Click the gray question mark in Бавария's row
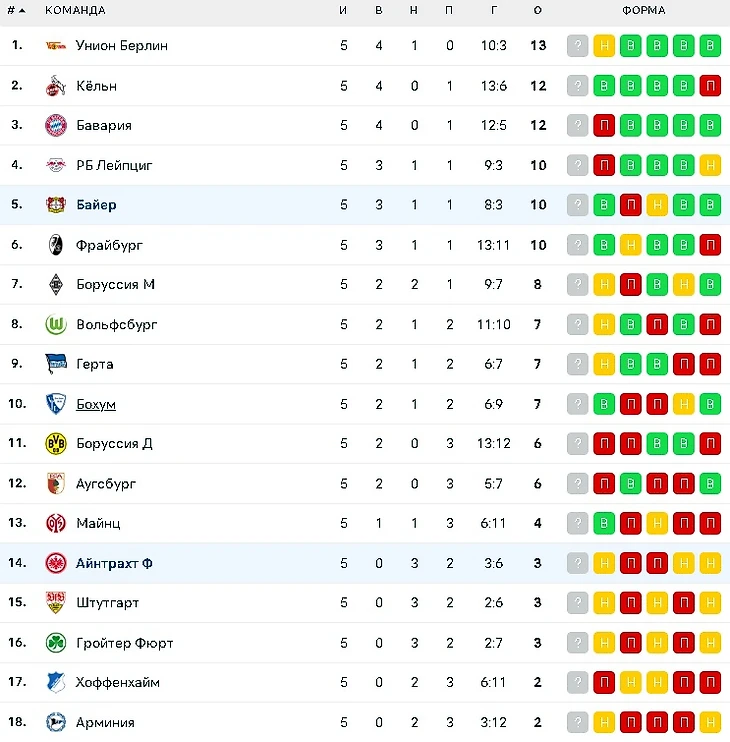 click(x=577, y=126)
